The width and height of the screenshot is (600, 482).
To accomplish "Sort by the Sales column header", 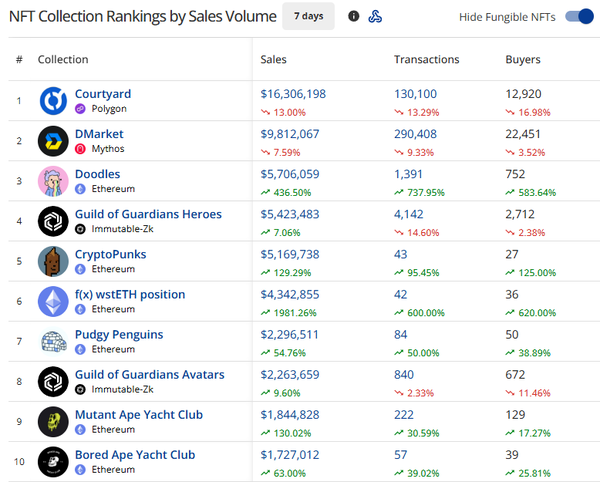I will click(x=274, y=59).
